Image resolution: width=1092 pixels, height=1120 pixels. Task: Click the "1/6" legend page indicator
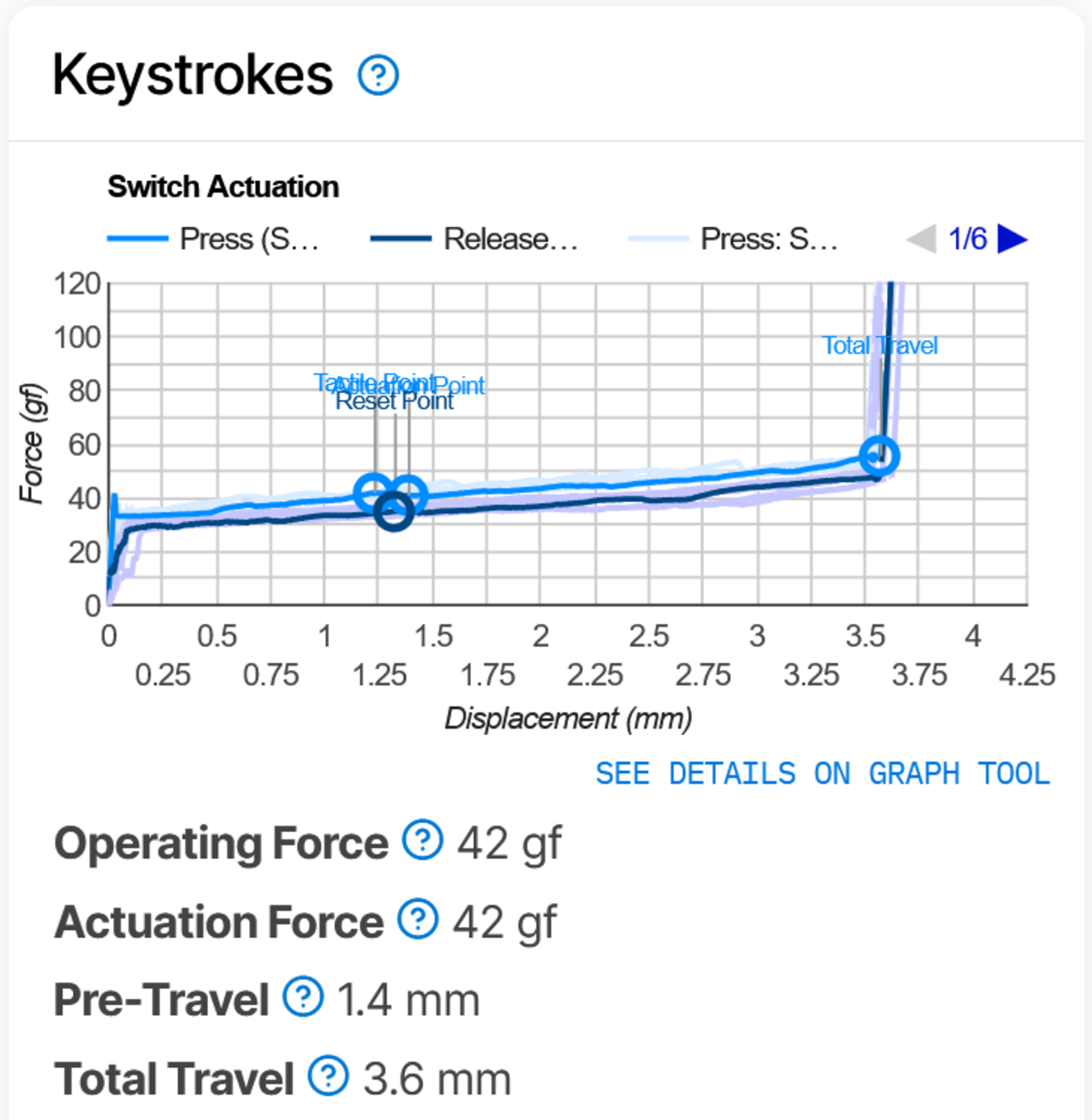(x=967, y=238)
